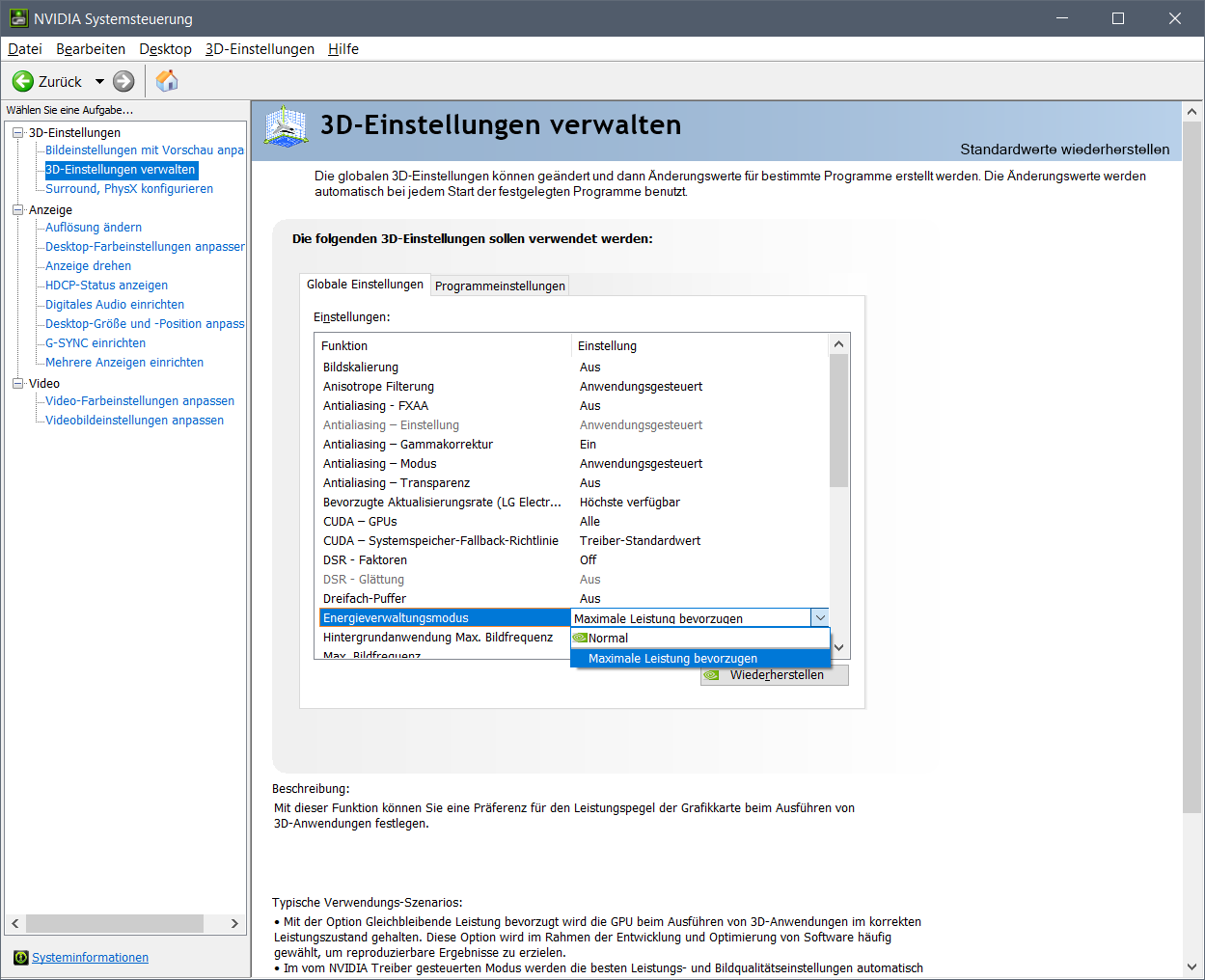
Task: Open Bildeinstellungen mit Vorschau anpassen
Action: coord(145,150)
